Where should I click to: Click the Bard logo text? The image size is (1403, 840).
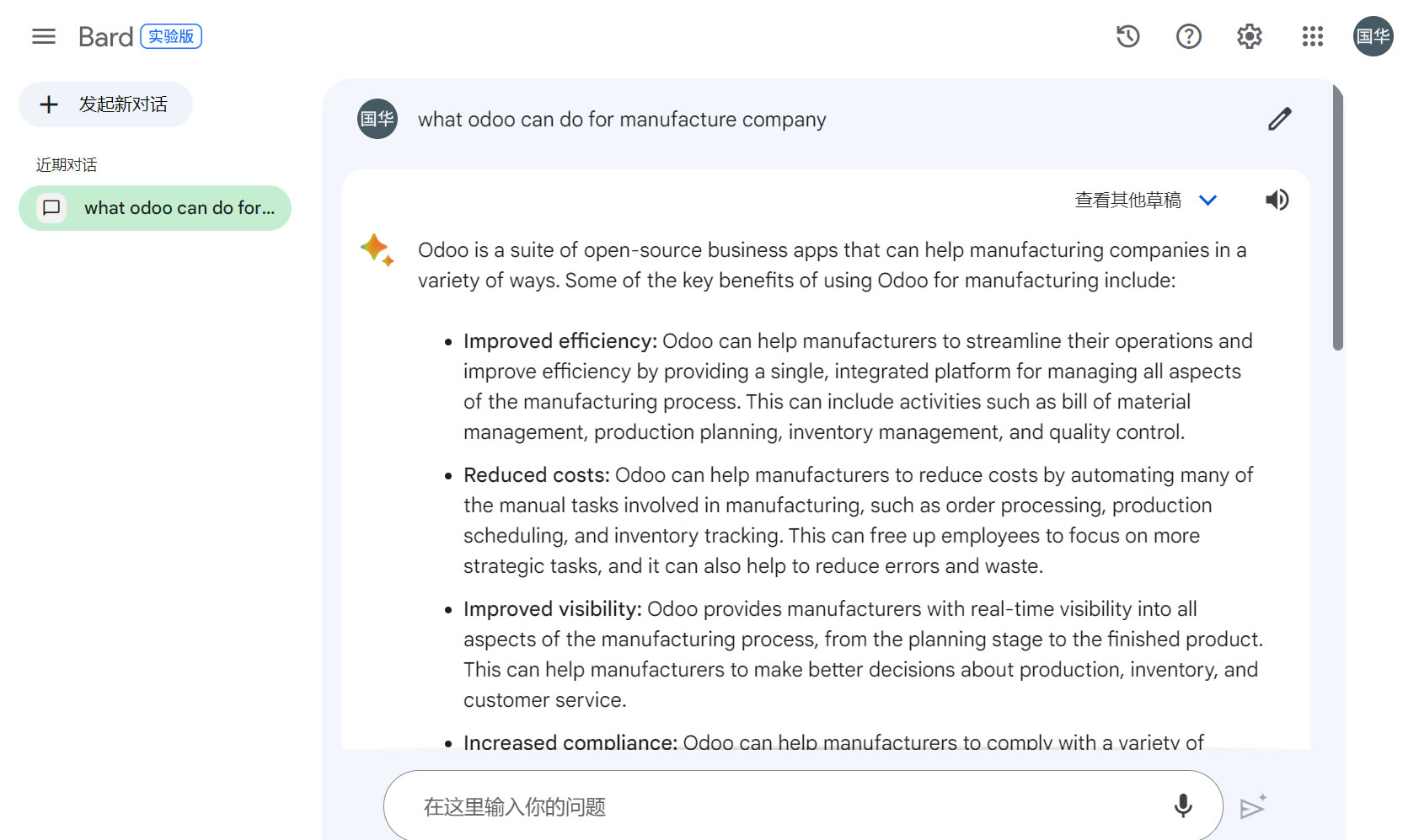[105, 36]
